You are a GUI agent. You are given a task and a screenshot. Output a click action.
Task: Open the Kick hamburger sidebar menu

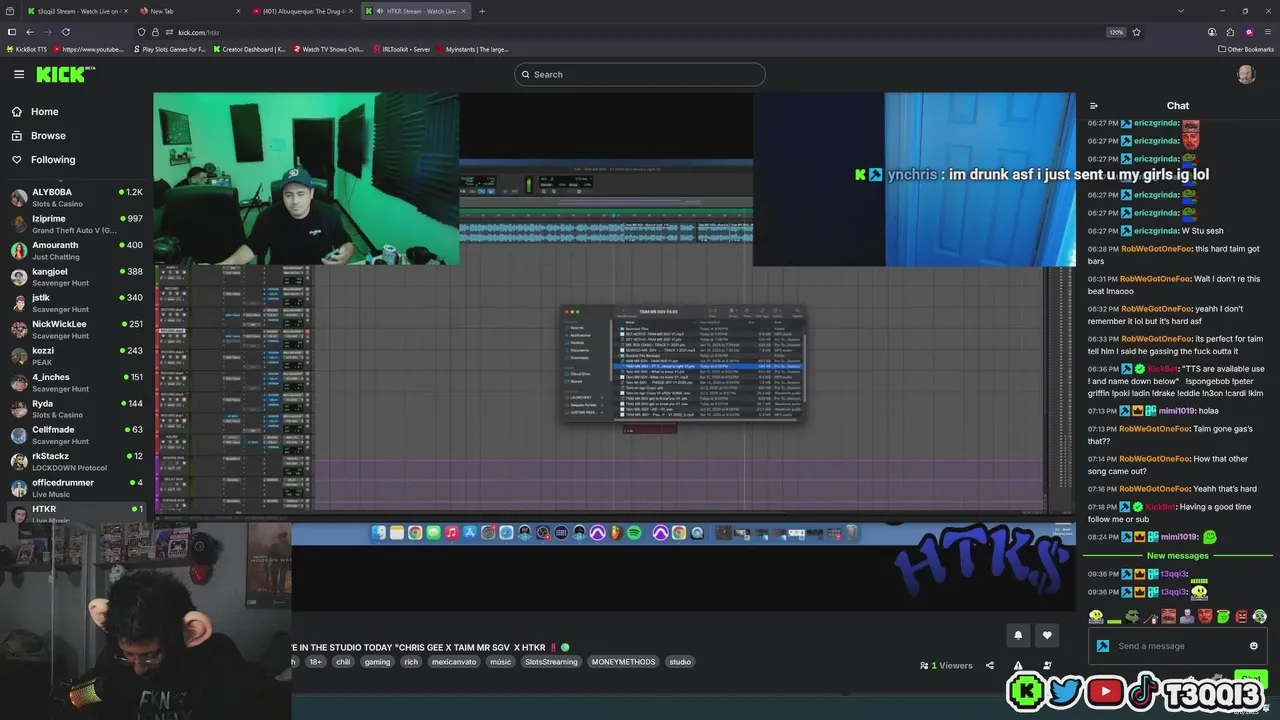(x=19, y=74)
